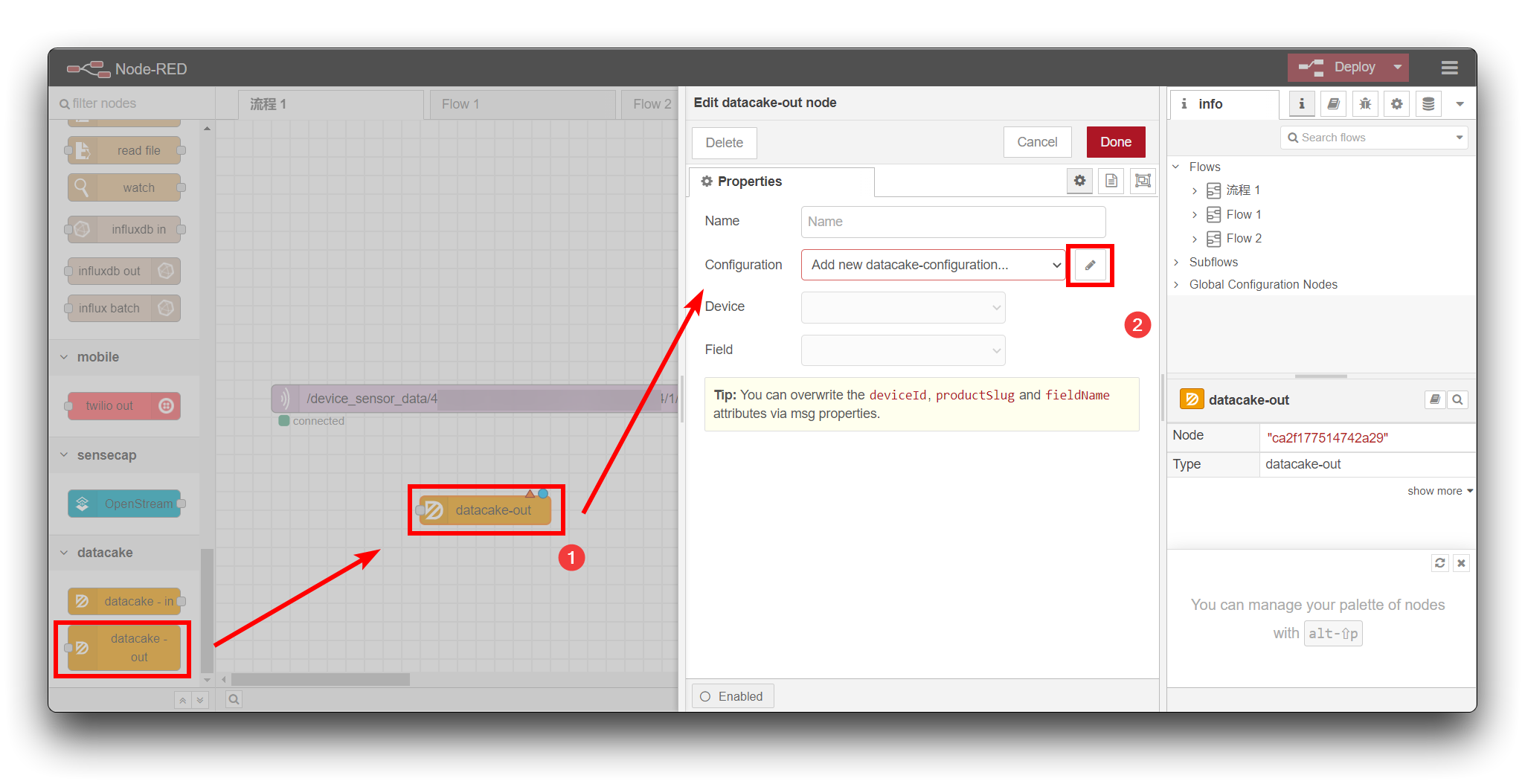This screenshot has width=1525, height=784.
Task: Open node description document icon tab
Action: coord(1111,181)
